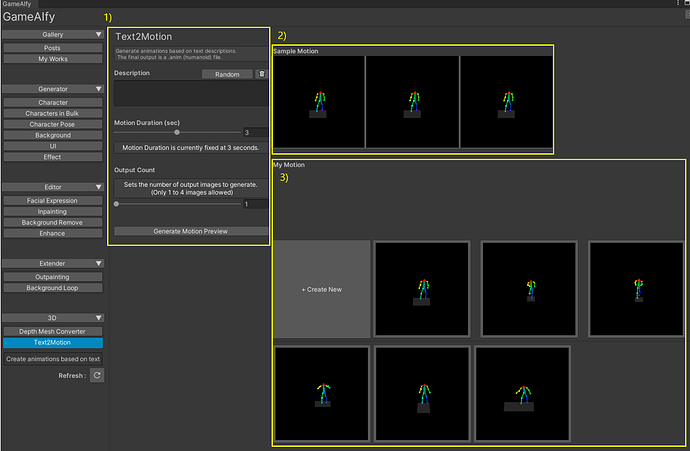Select Text2Motion in the 3D section
Image resolution: width=690 pixels, height=451 pixels.
53,343
